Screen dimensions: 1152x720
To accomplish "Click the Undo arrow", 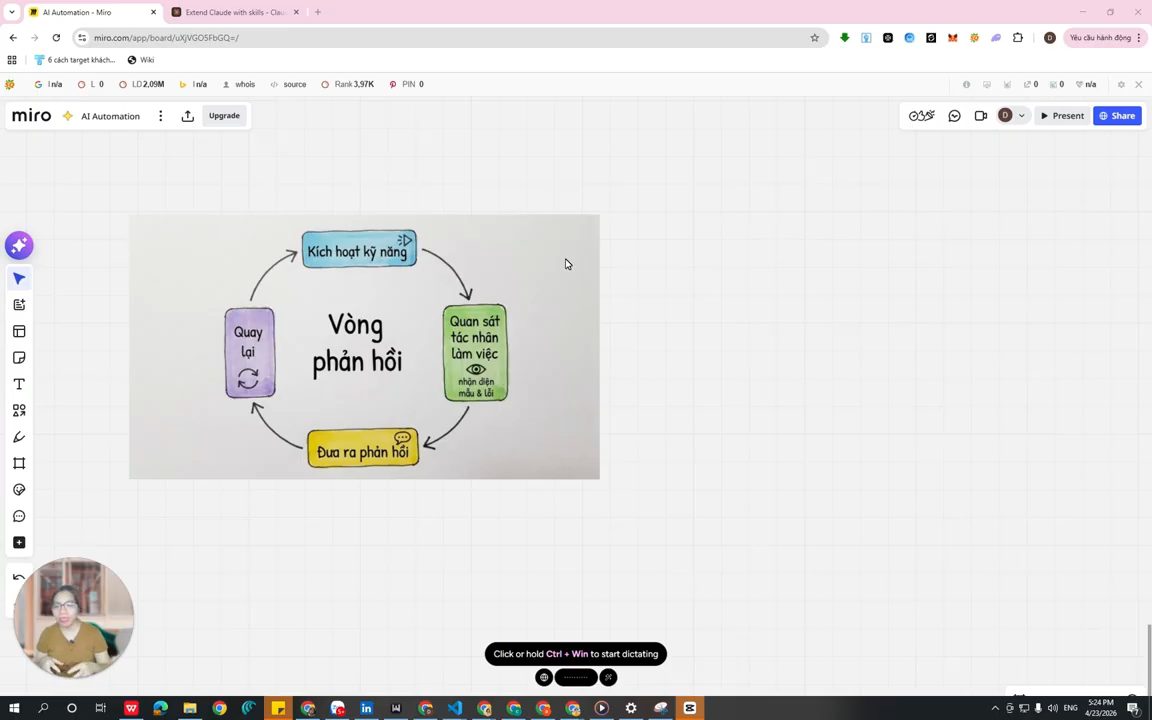I will (x=18, y=577).
